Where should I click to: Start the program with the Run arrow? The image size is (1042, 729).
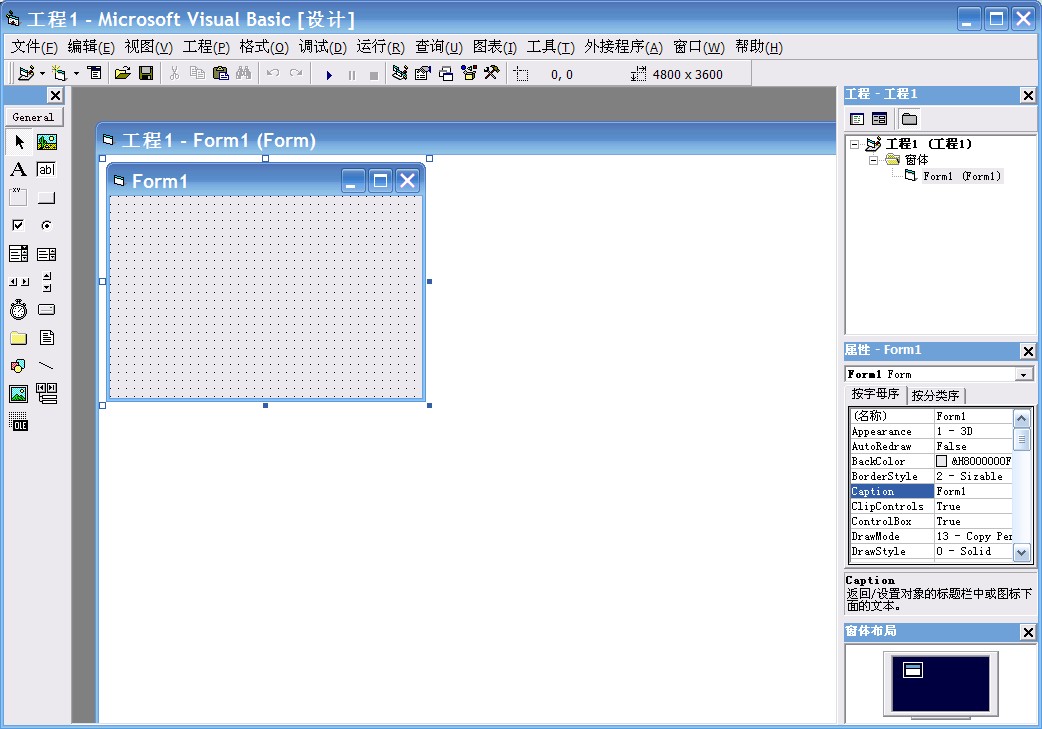coord(328,75)
